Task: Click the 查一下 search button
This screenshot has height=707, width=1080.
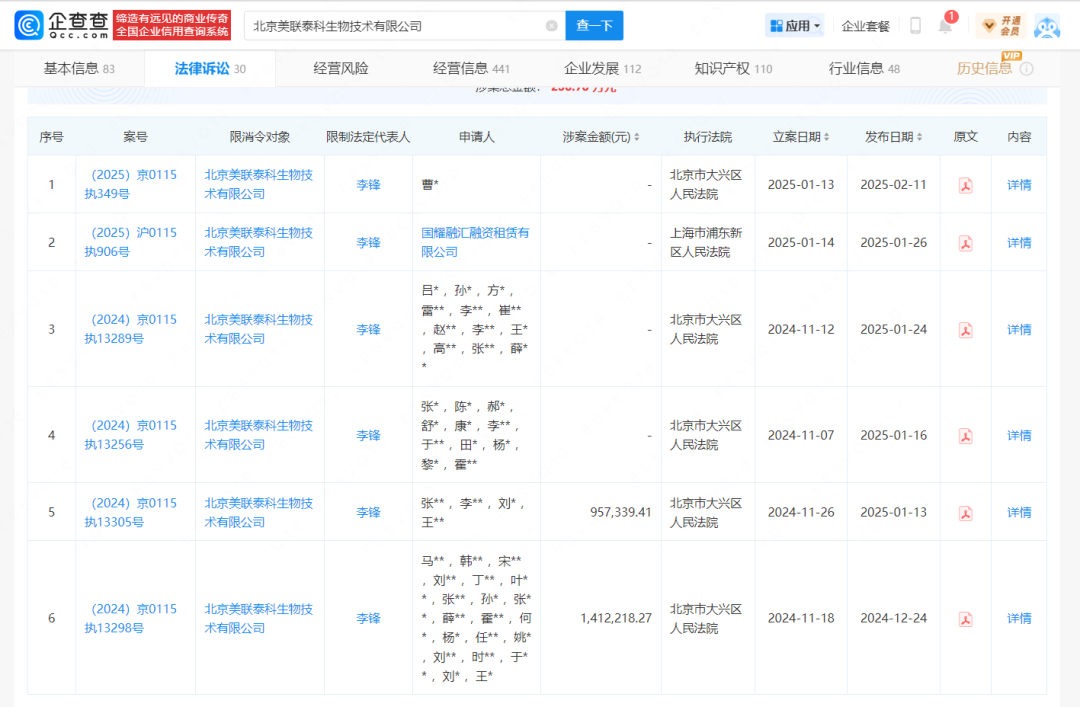Action: tap(594, 25)
